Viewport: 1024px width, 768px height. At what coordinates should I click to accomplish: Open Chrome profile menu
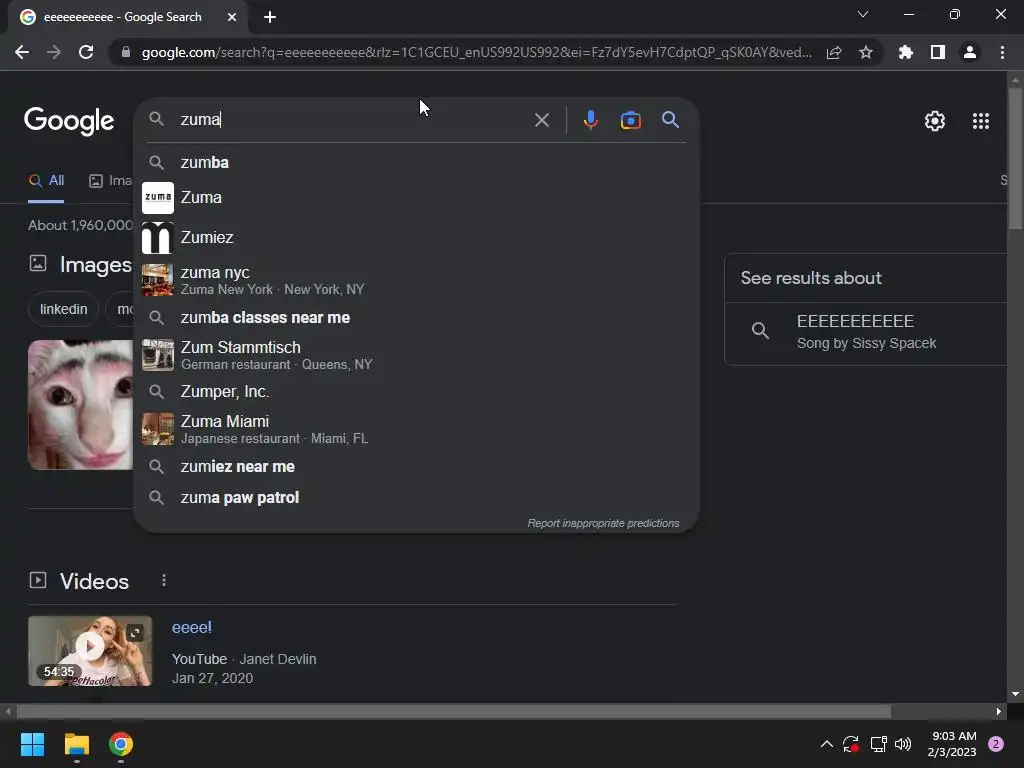tap(970, 52)
